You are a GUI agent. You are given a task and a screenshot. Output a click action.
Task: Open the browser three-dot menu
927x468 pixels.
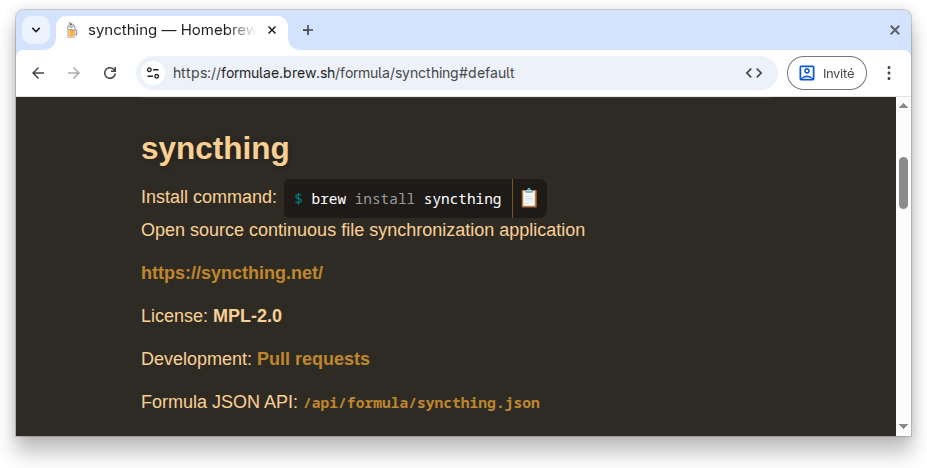point(889,73)
